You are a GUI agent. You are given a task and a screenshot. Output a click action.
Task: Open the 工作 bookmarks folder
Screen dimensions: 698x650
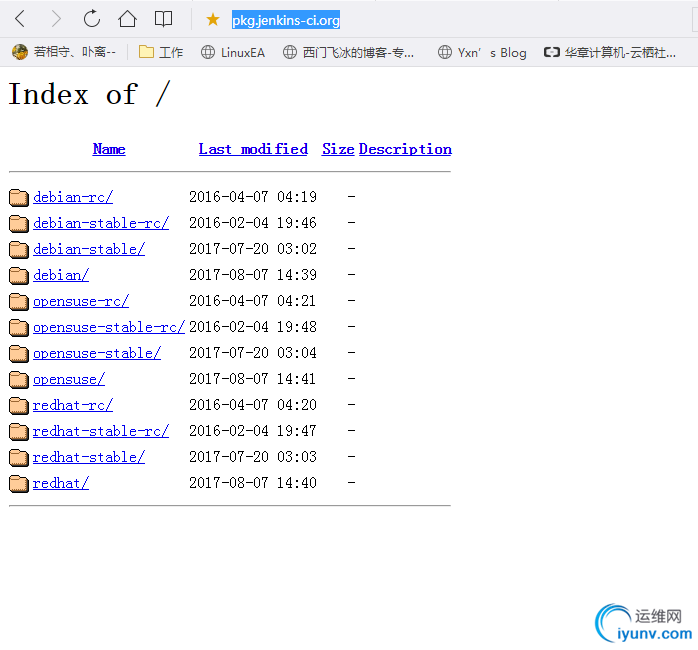click(161, 52)
